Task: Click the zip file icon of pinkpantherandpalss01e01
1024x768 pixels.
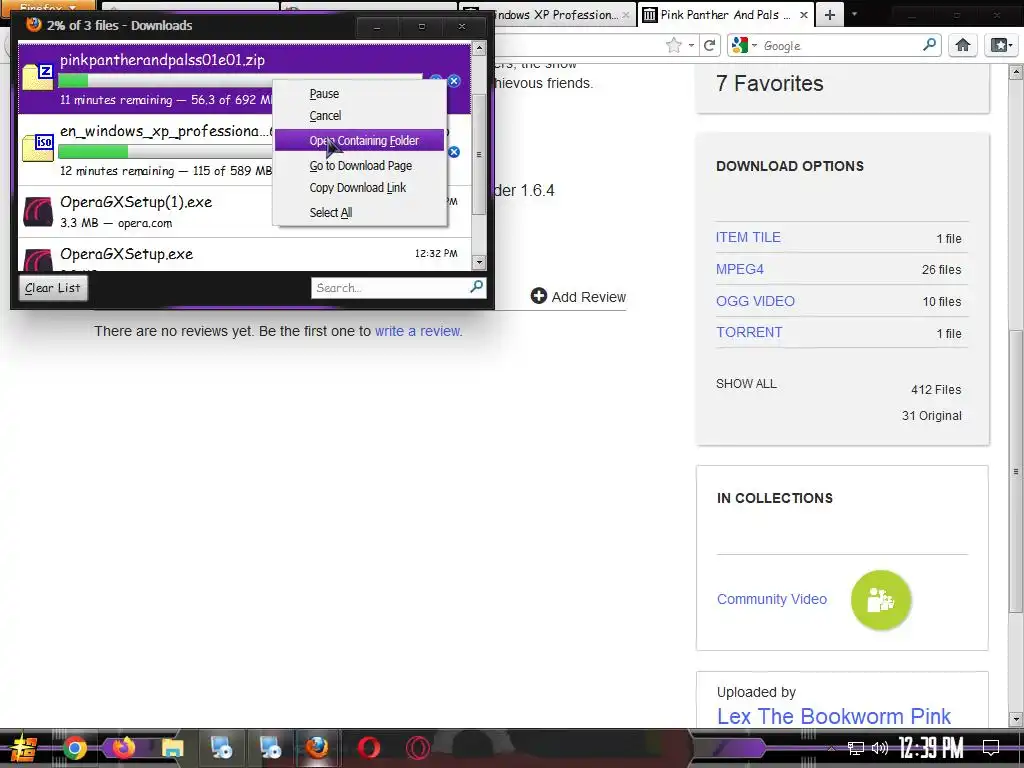Action: point(37,76)
